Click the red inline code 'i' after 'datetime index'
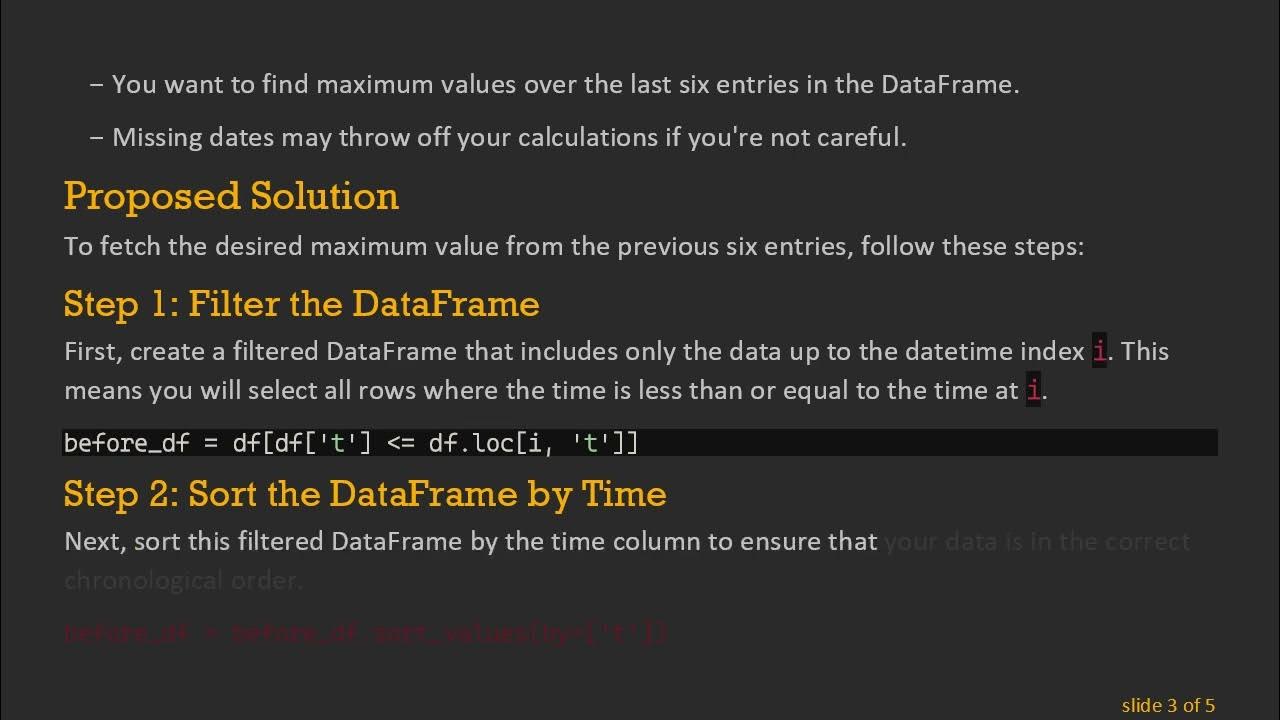The width and height of the screenshot is (1280, 720). click(1100, 352)
